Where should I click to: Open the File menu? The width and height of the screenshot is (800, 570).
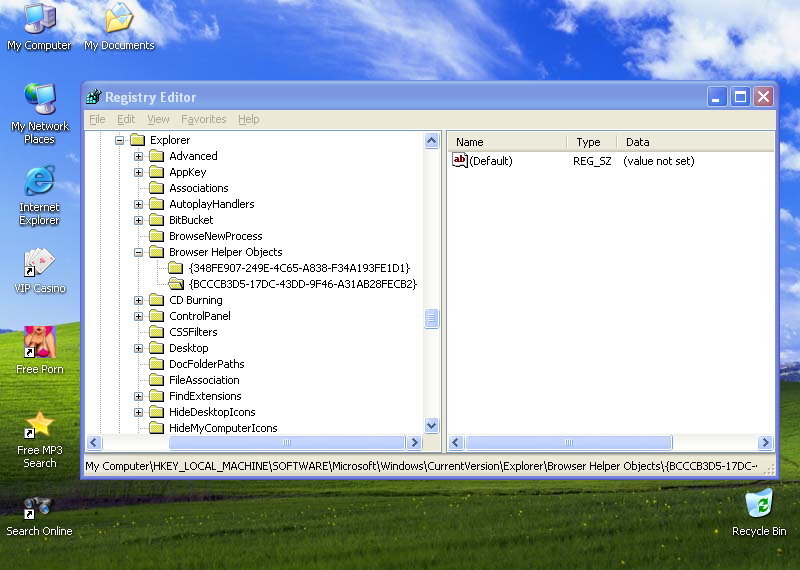tap(97, 119)
